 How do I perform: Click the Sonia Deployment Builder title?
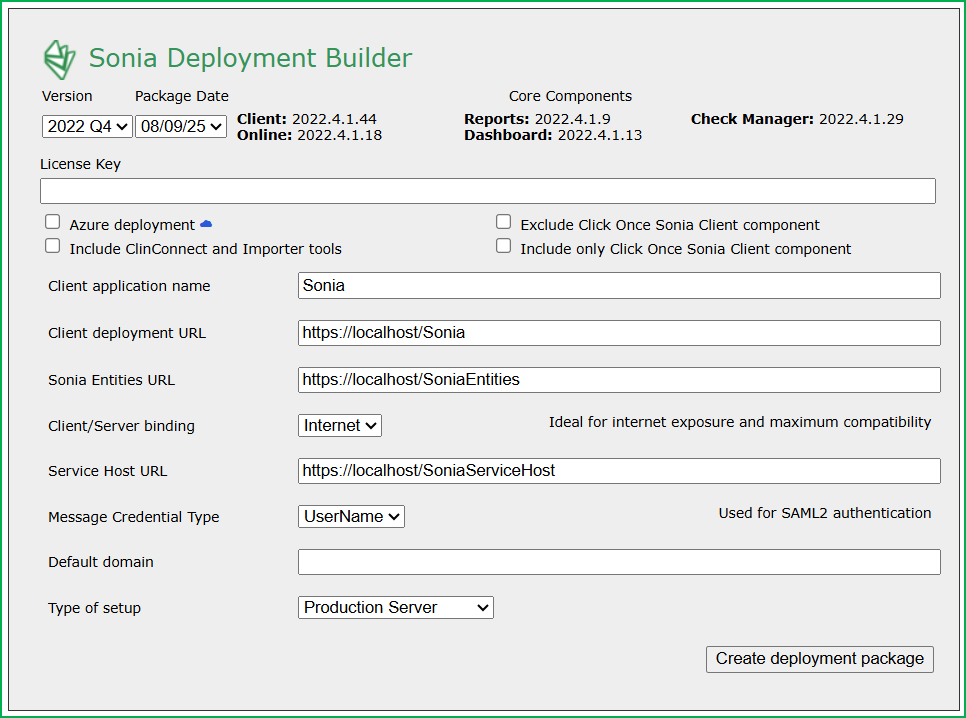(250, 59)
